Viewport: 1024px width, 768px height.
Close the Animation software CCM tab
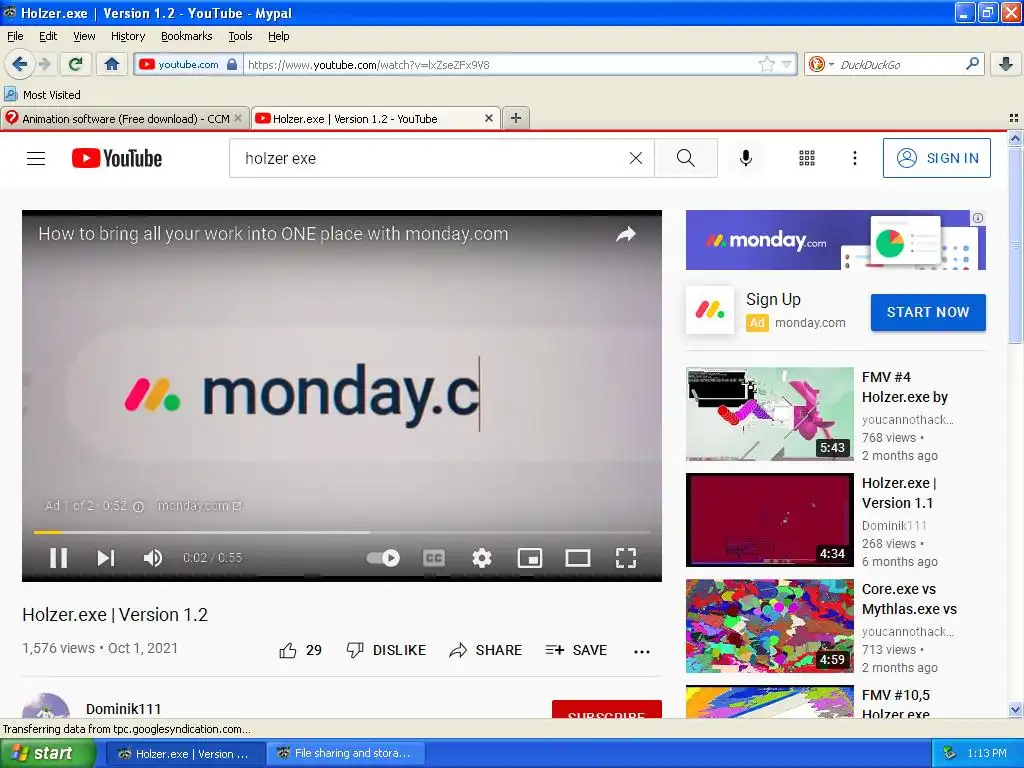click(x=238, y=118)
